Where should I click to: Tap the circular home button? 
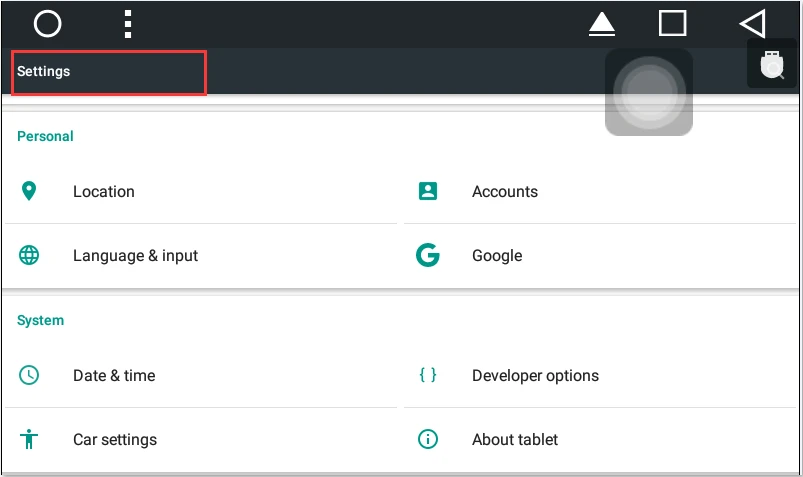point(48,24)
